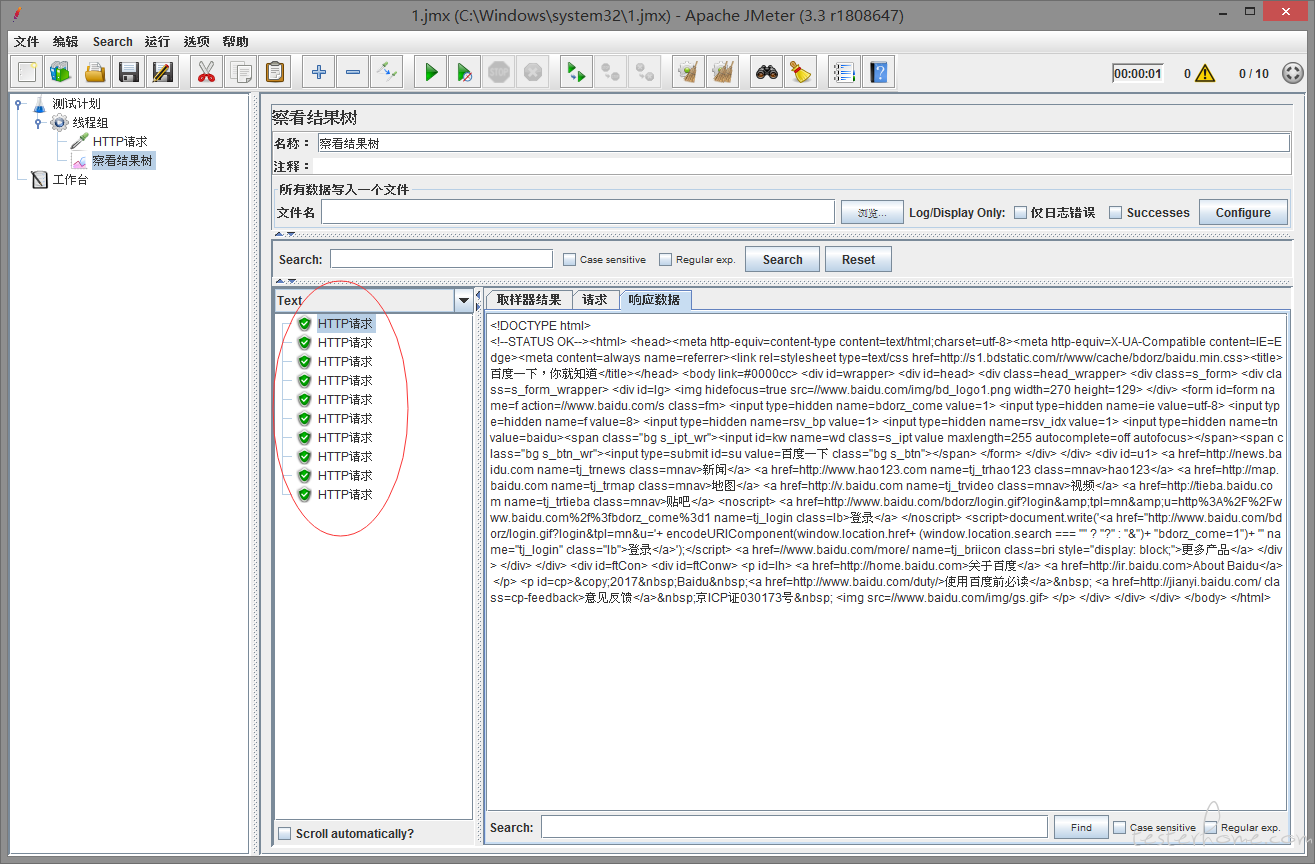Viewport: 1315px width, 864px height.
Task: Clear all results with double broom icon
Action: click(x=722, y=72)
